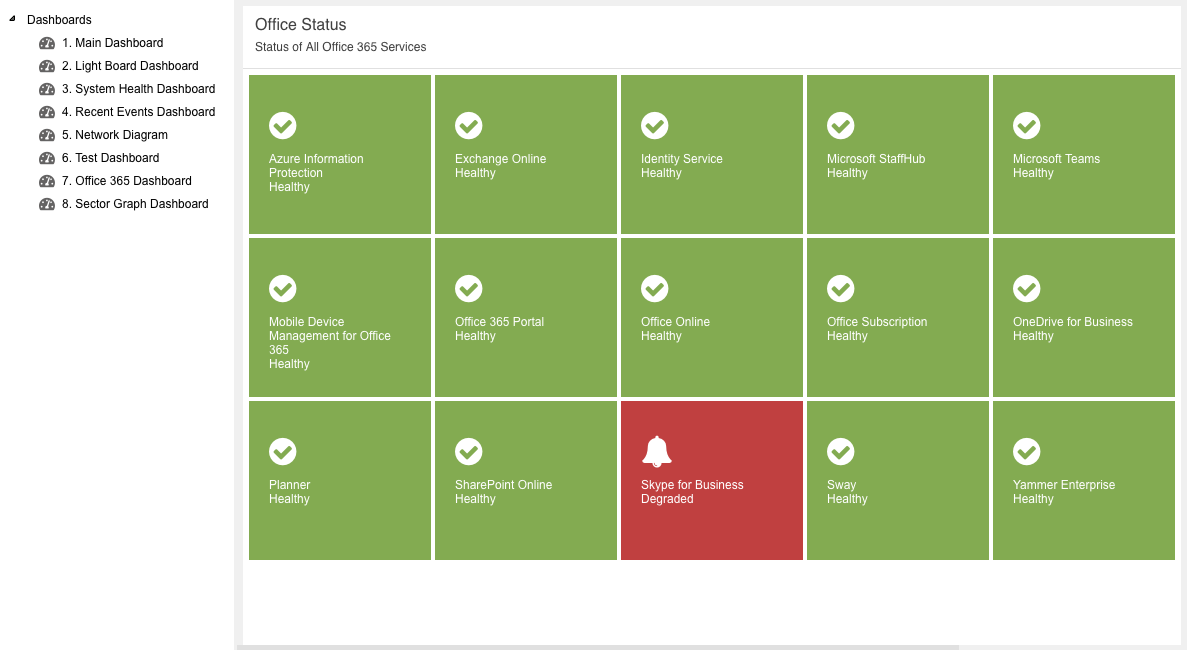The image size is (1187, 650).
Task: Click Mobile Device Management for Office 365 label
Action: tap(330, 336)
